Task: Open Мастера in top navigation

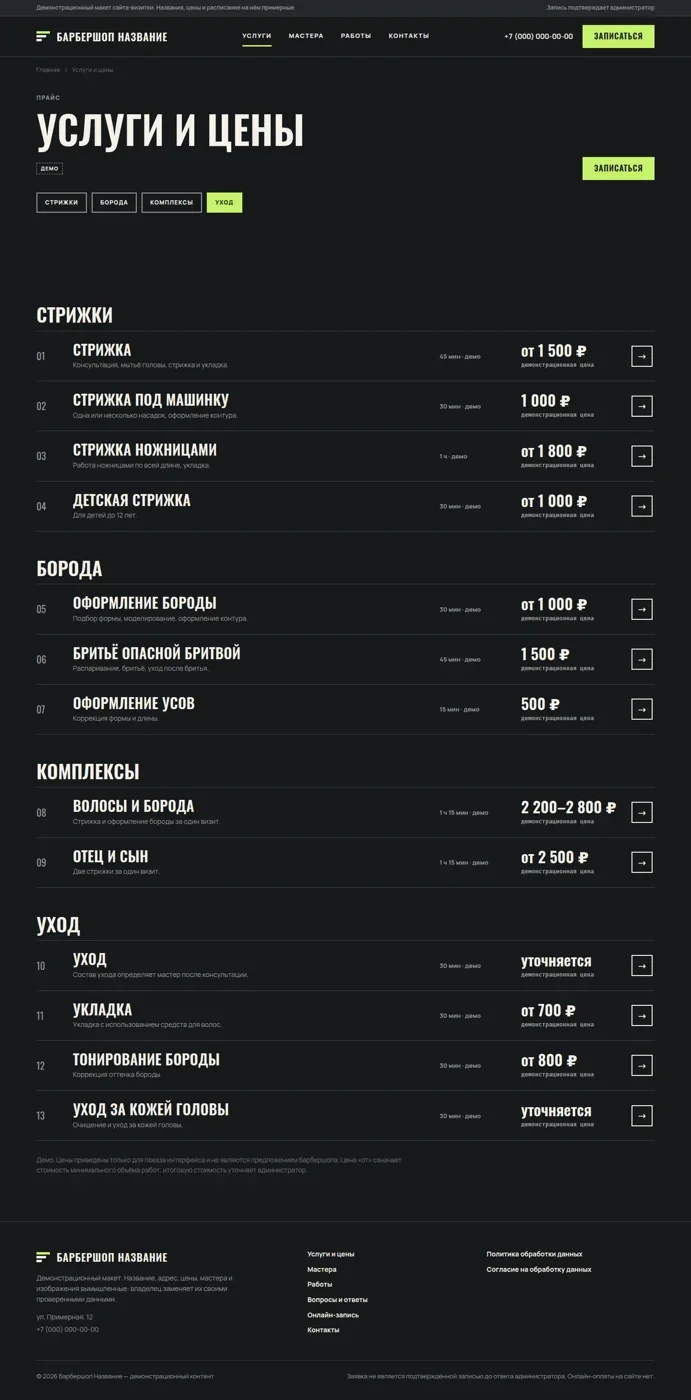Action: pyautogui.click(x=306, y=36)
